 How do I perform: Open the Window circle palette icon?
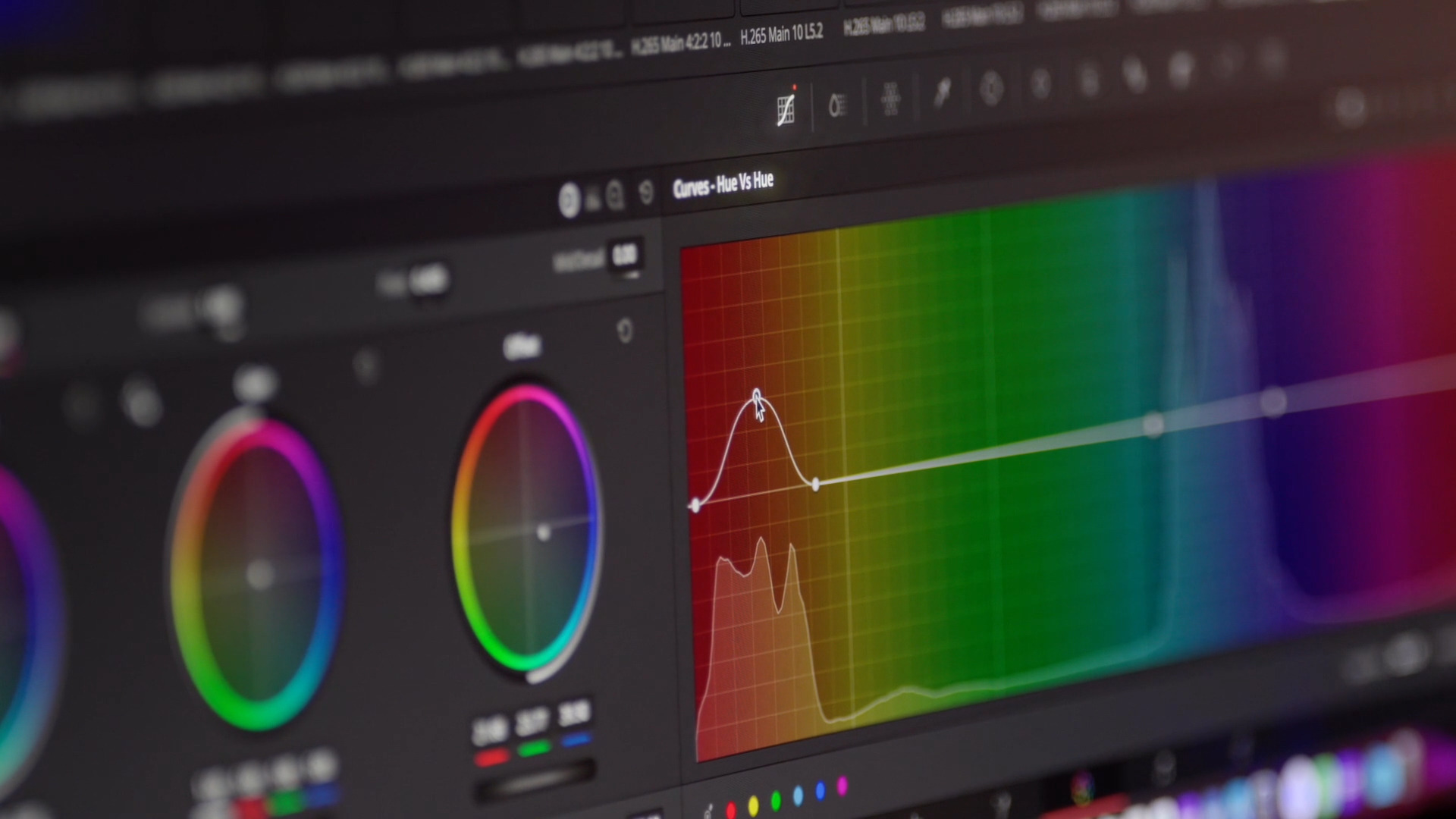coord(991,89)
